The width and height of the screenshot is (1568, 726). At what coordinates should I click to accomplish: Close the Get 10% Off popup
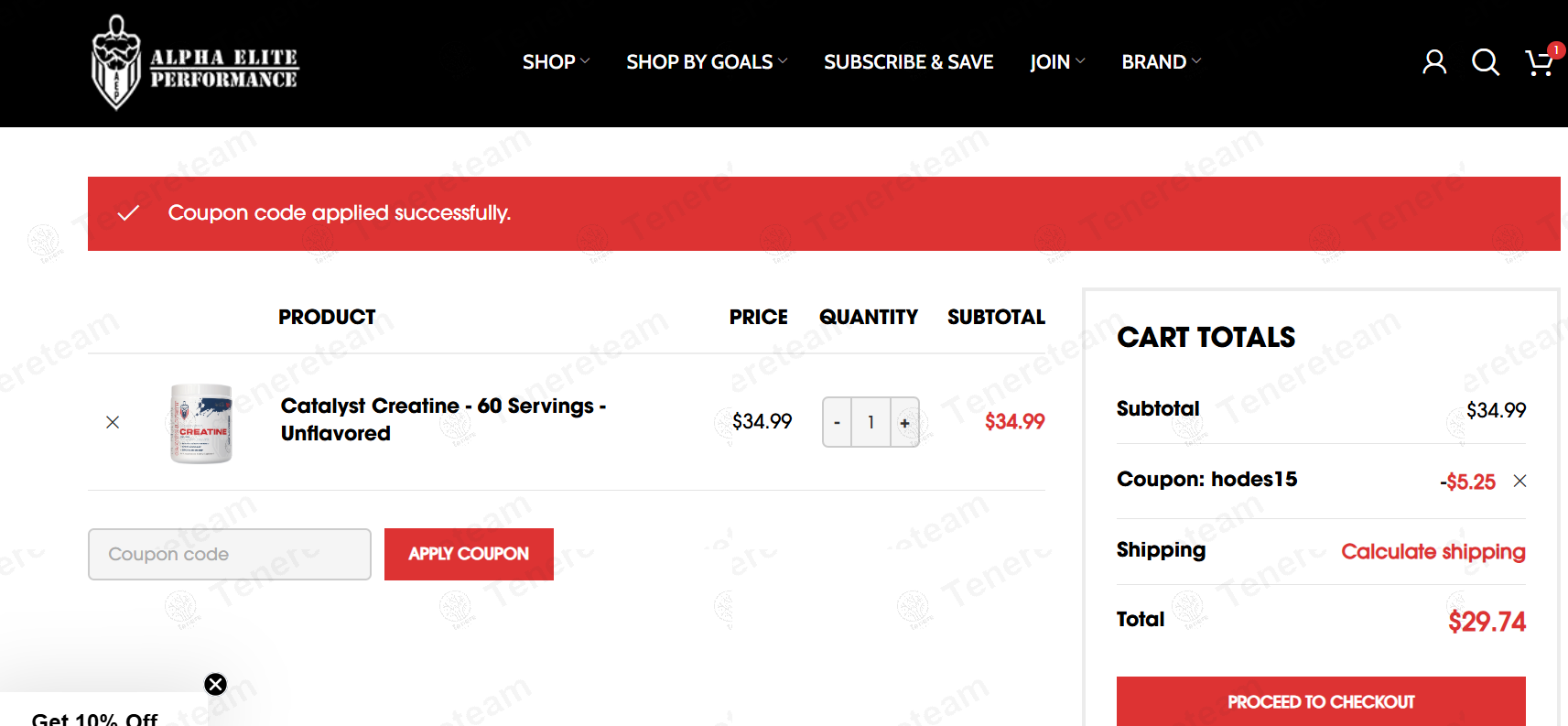pos(216,684)
